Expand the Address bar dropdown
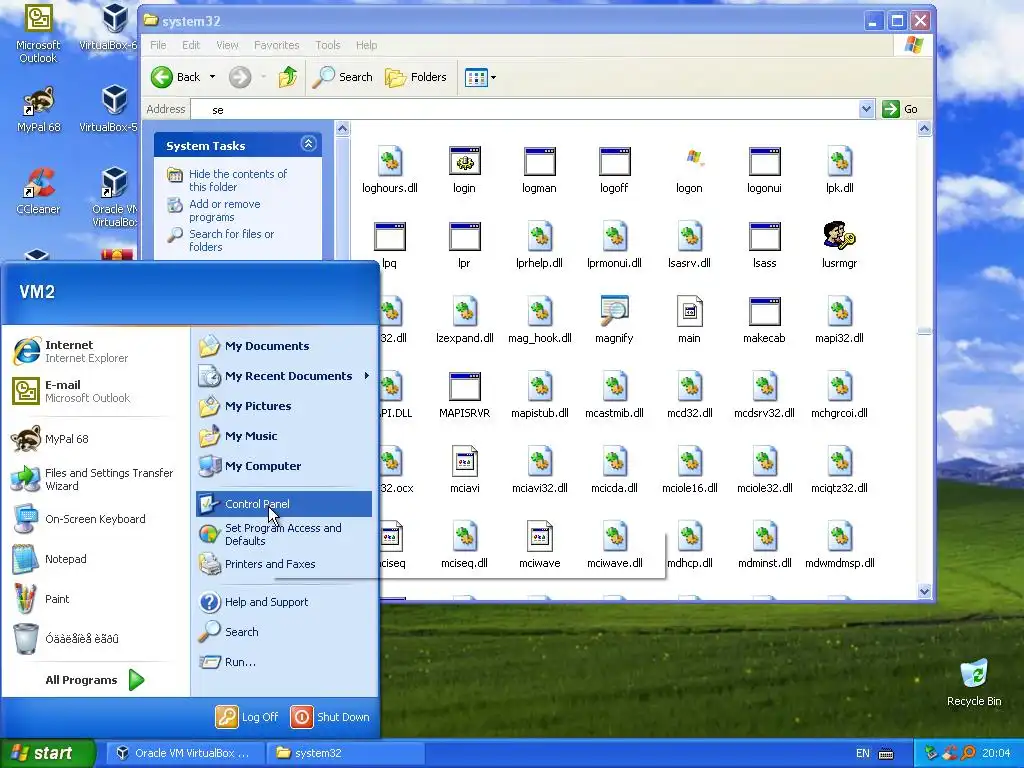Viewport: 1024px width, 768px height. click(x=866, y=109)
